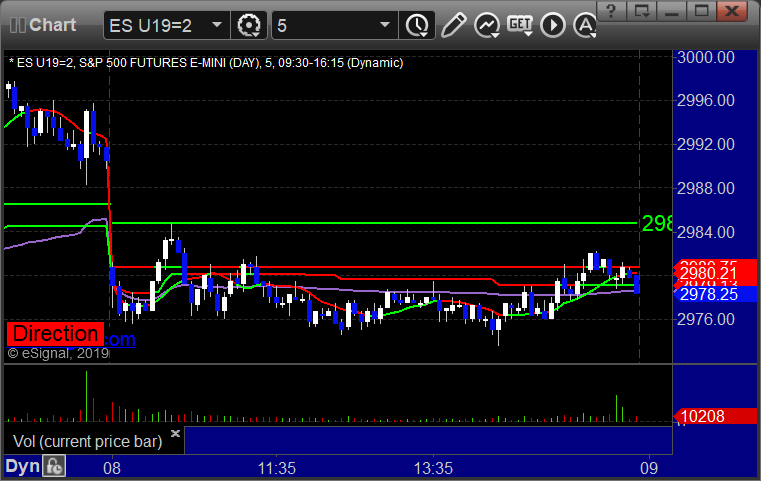The height and width of the screenshot is (481, 761).
Task: Click the Dyn label on the time axis
Action: coord(22,466)
